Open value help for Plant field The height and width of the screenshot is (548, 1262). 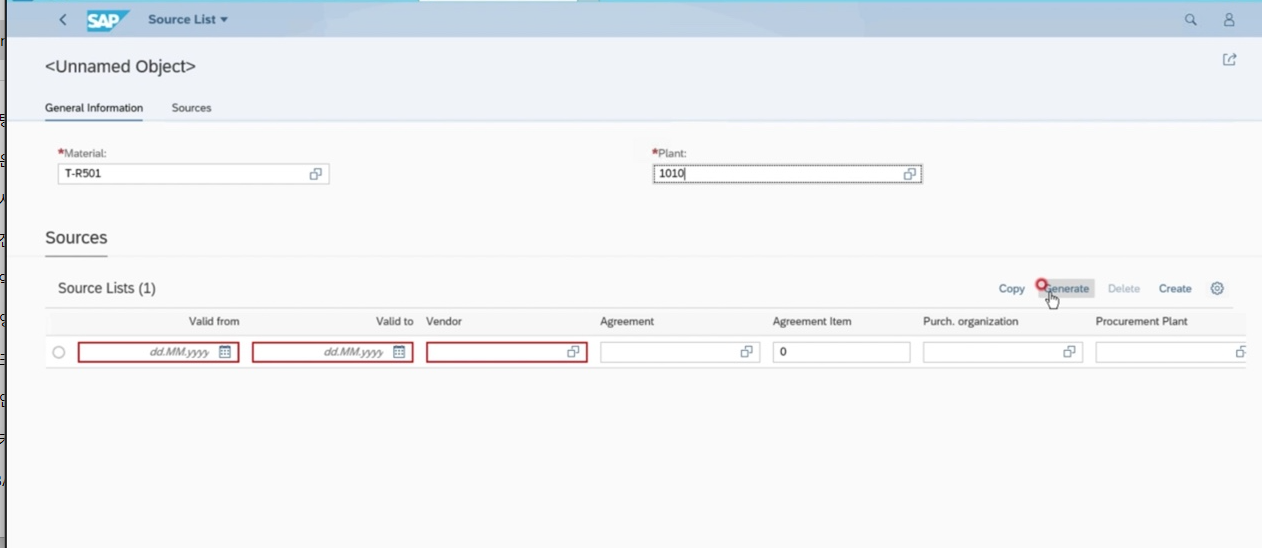(910, 174)
